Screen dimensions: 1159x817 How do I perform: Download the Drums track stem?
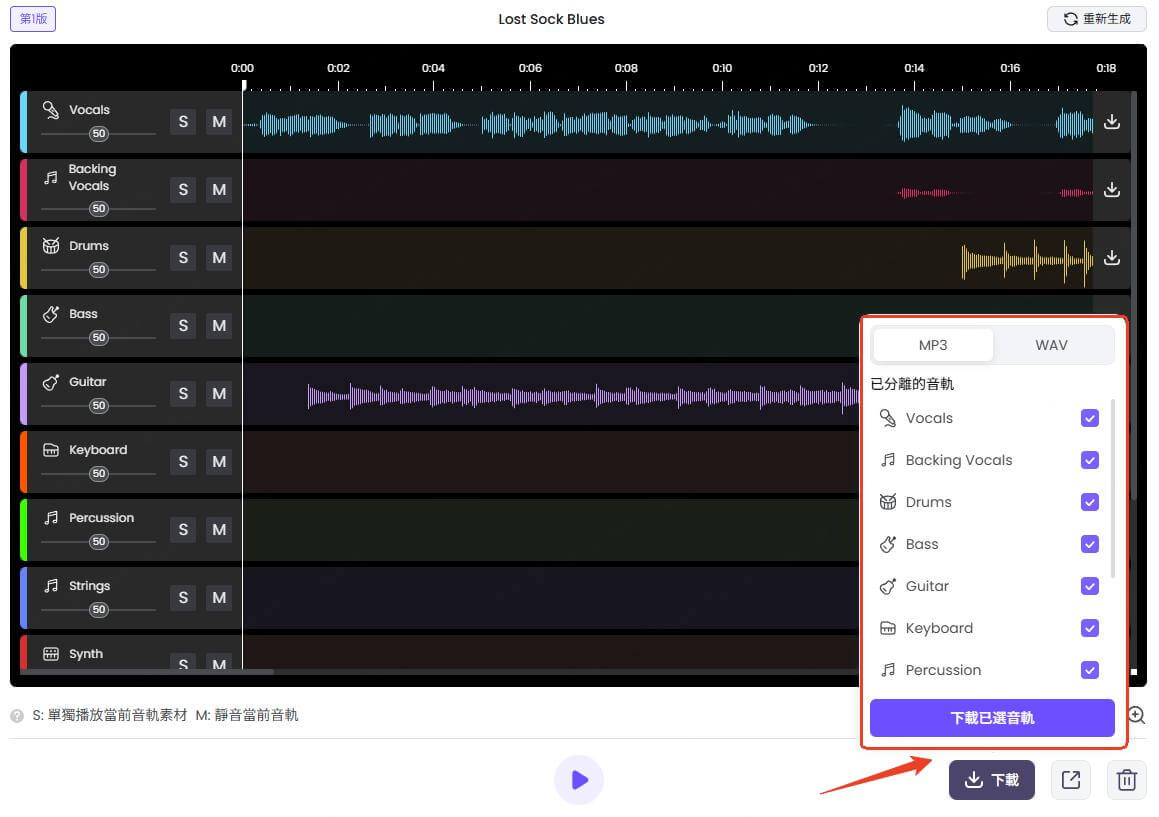tap(1111, 258)
